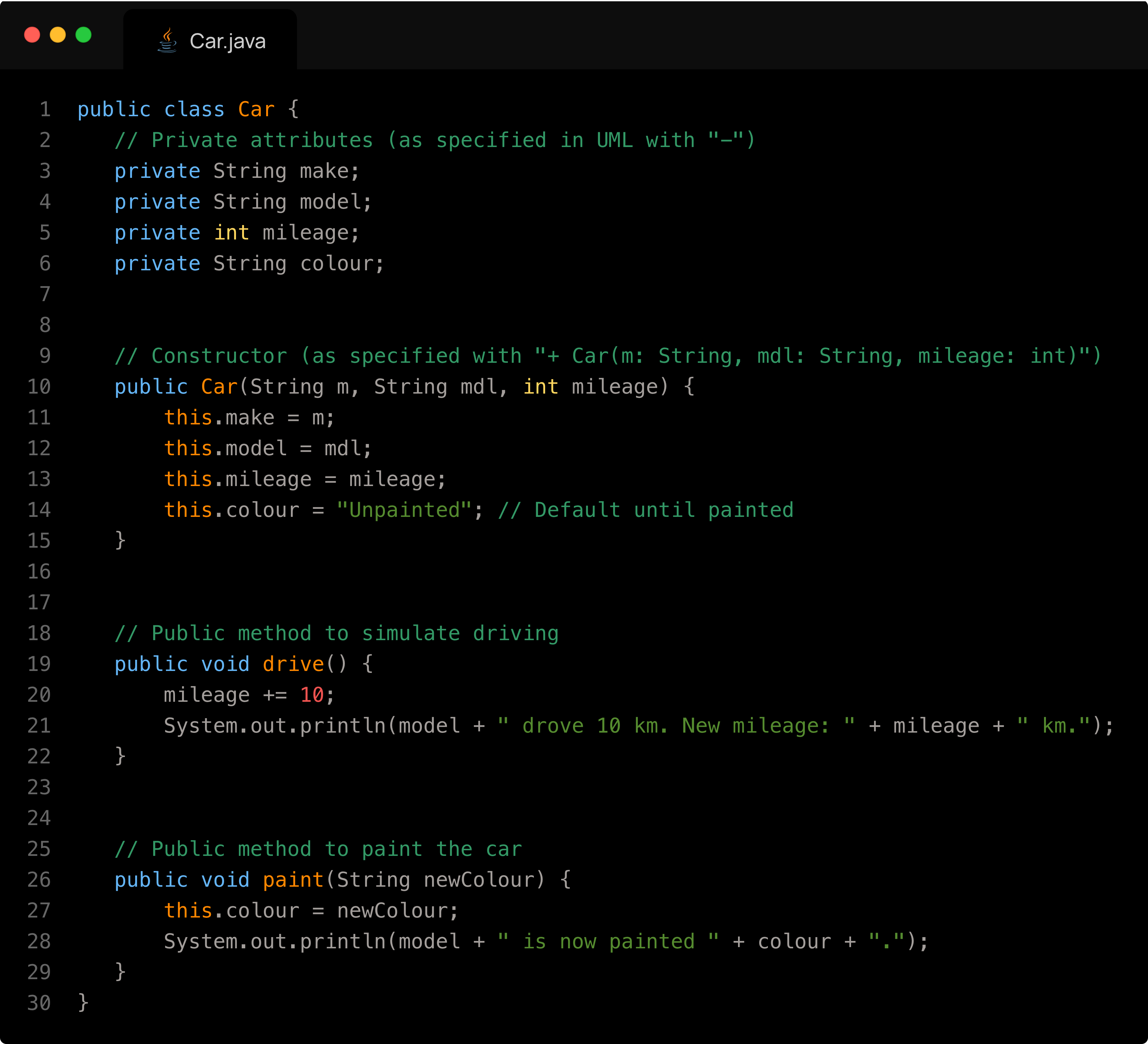Click the red close window button
The width and height of the screenshot is (1148, 1044).
(32, 35)
